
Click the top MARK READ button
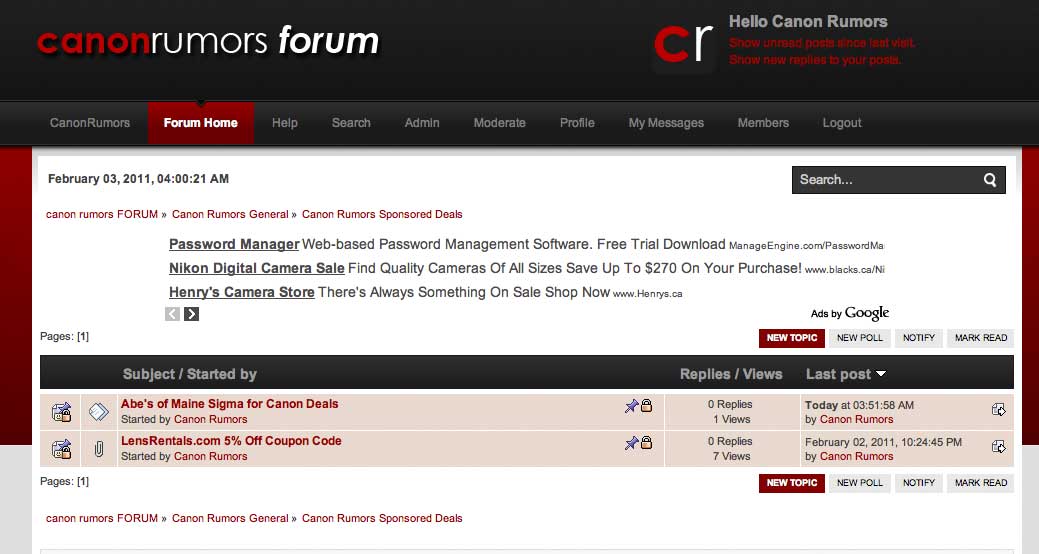coord(981,338)
